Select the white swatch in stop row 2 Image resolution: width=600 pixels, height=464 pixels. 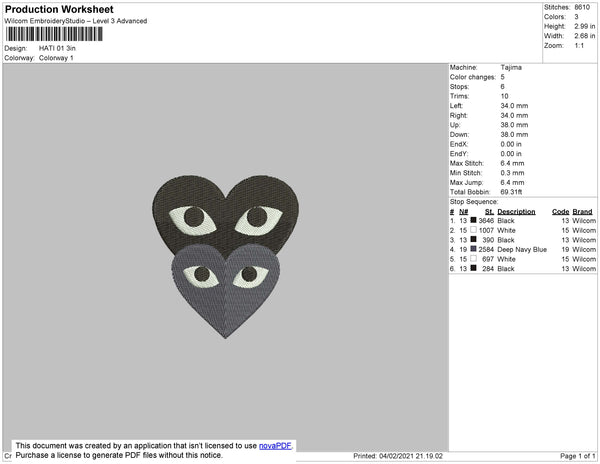473,230
